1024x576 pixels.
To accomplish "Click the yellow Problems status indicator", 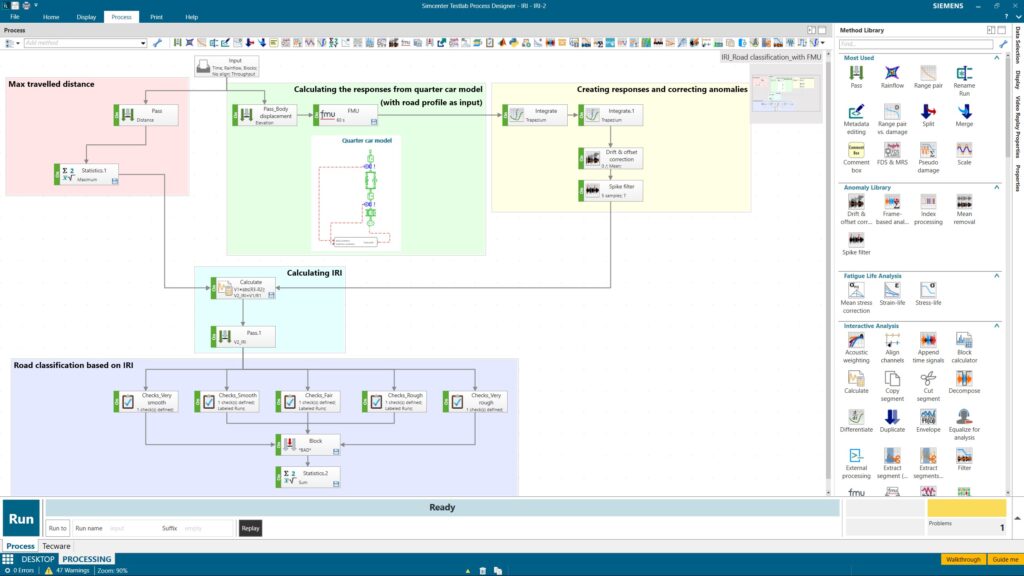I will coord(967,508).
